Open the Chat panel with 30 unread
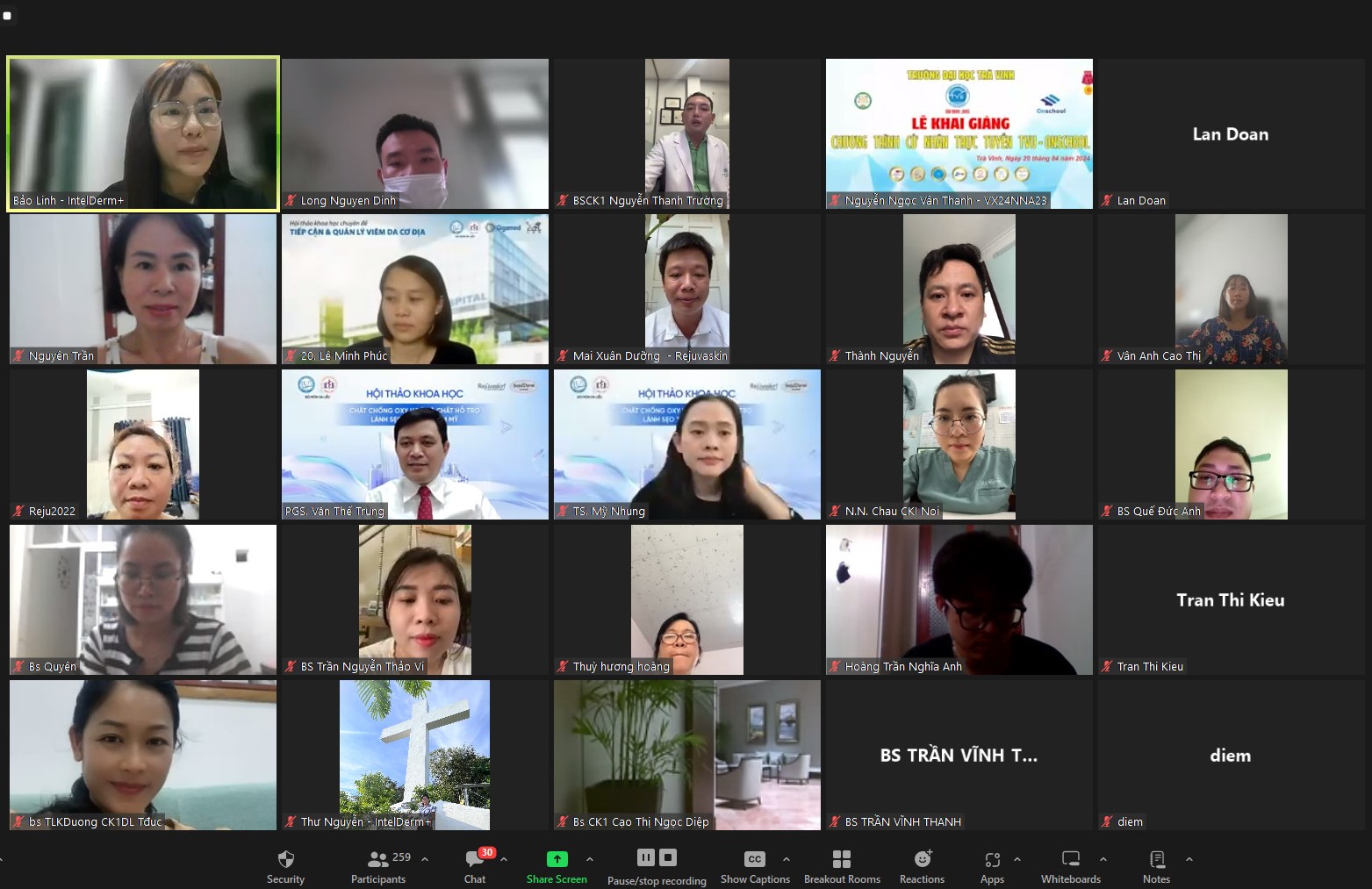1372x889 pixels. [475, 865]
